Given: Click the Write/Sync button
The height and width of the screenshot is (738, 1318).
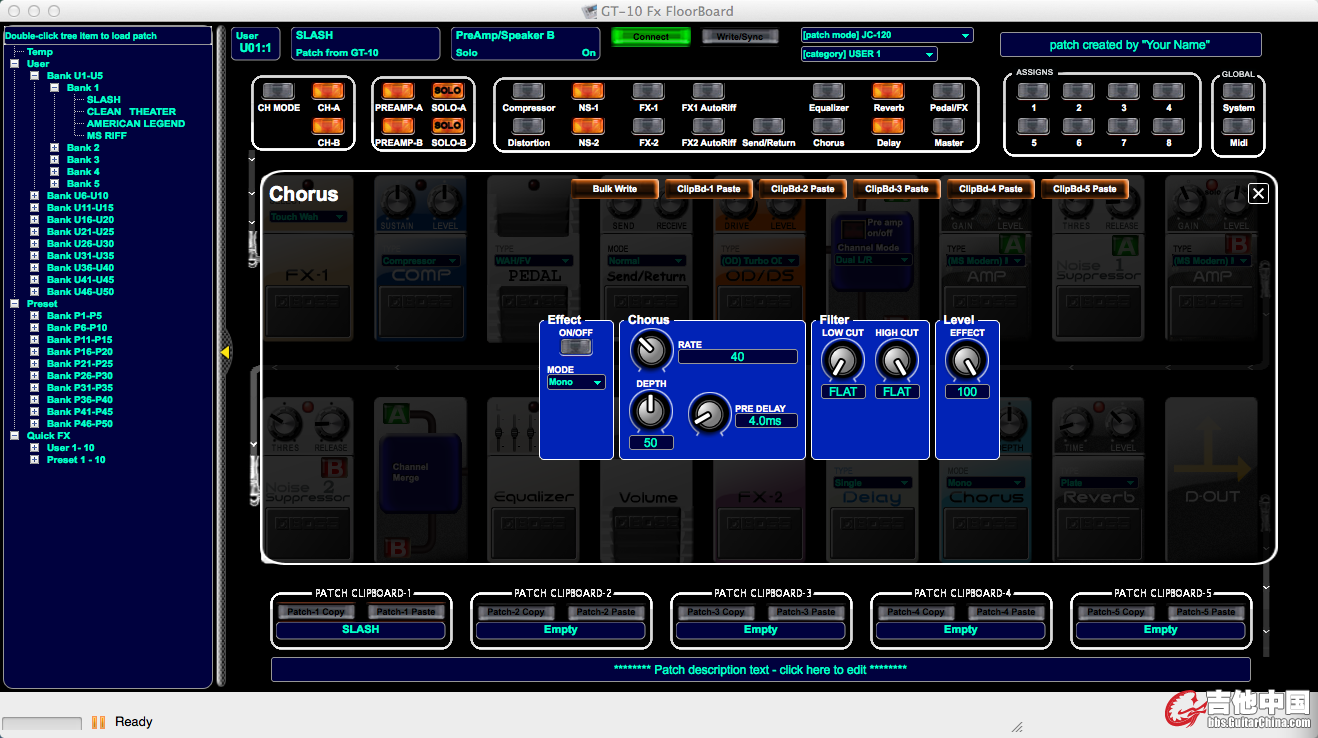Looking at the screenshot, I should pyautogui.click(x=740, y=37).
